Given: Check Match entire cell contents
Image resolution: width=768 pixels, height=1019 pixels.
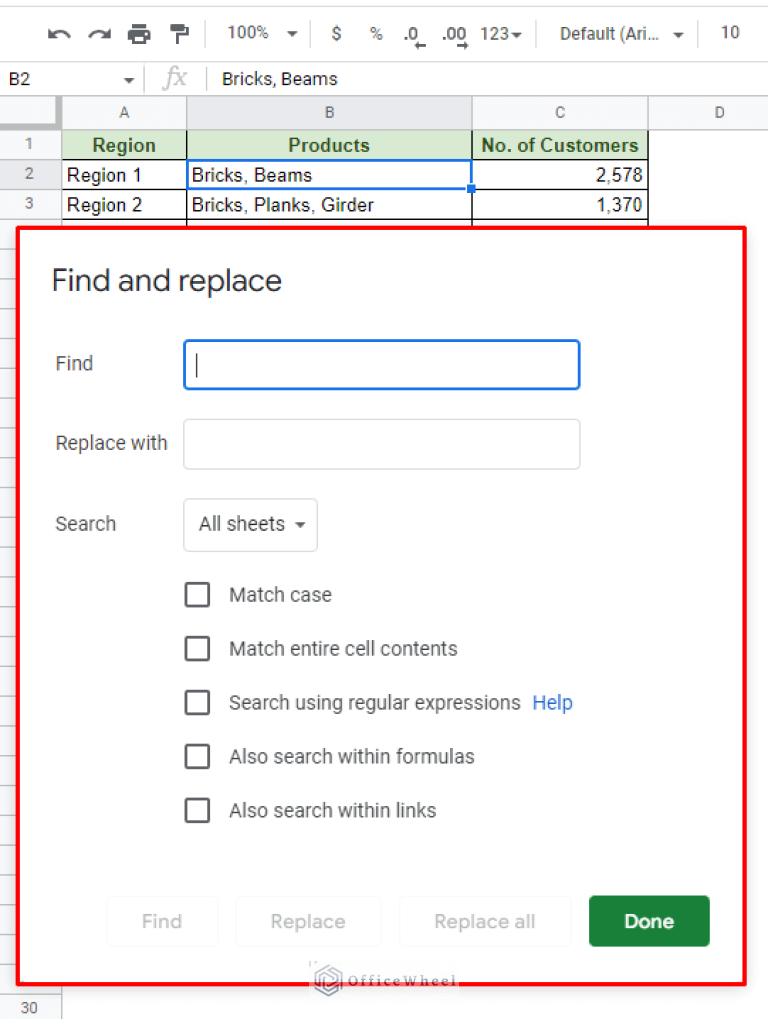Looking at the screenshot, I should [197, 648].
